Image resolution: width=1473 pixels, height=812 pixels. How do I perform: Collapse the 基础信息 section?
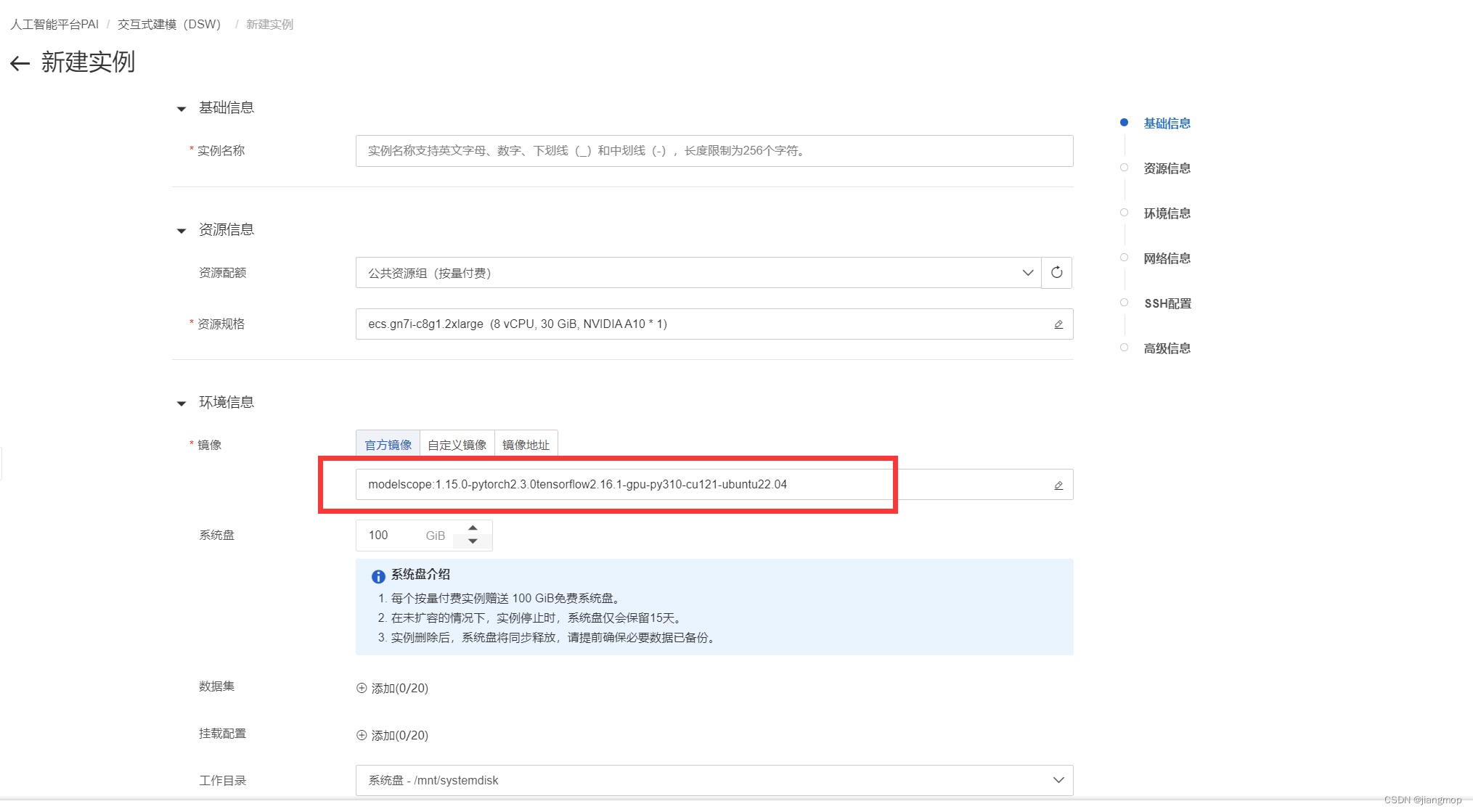(x=181, y=108)
